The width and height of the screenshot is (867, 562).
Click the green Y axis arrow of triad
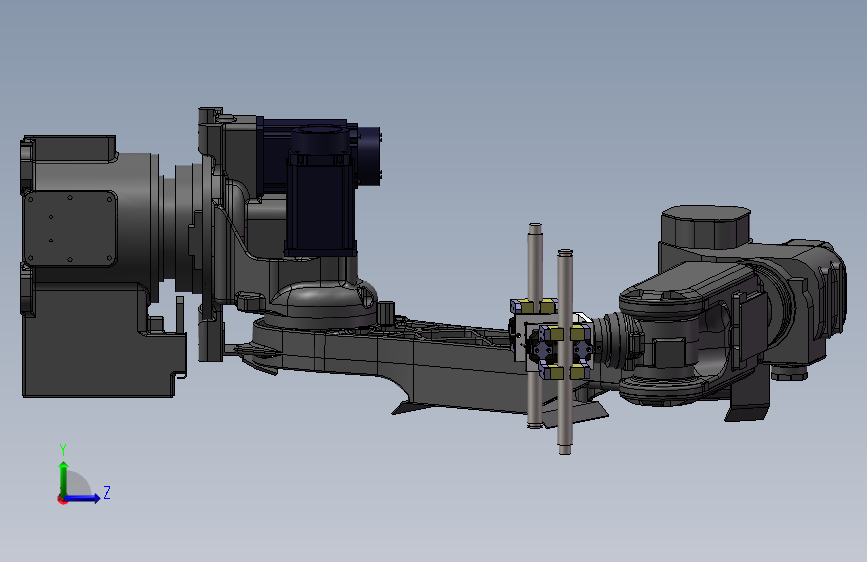(64, 478)
